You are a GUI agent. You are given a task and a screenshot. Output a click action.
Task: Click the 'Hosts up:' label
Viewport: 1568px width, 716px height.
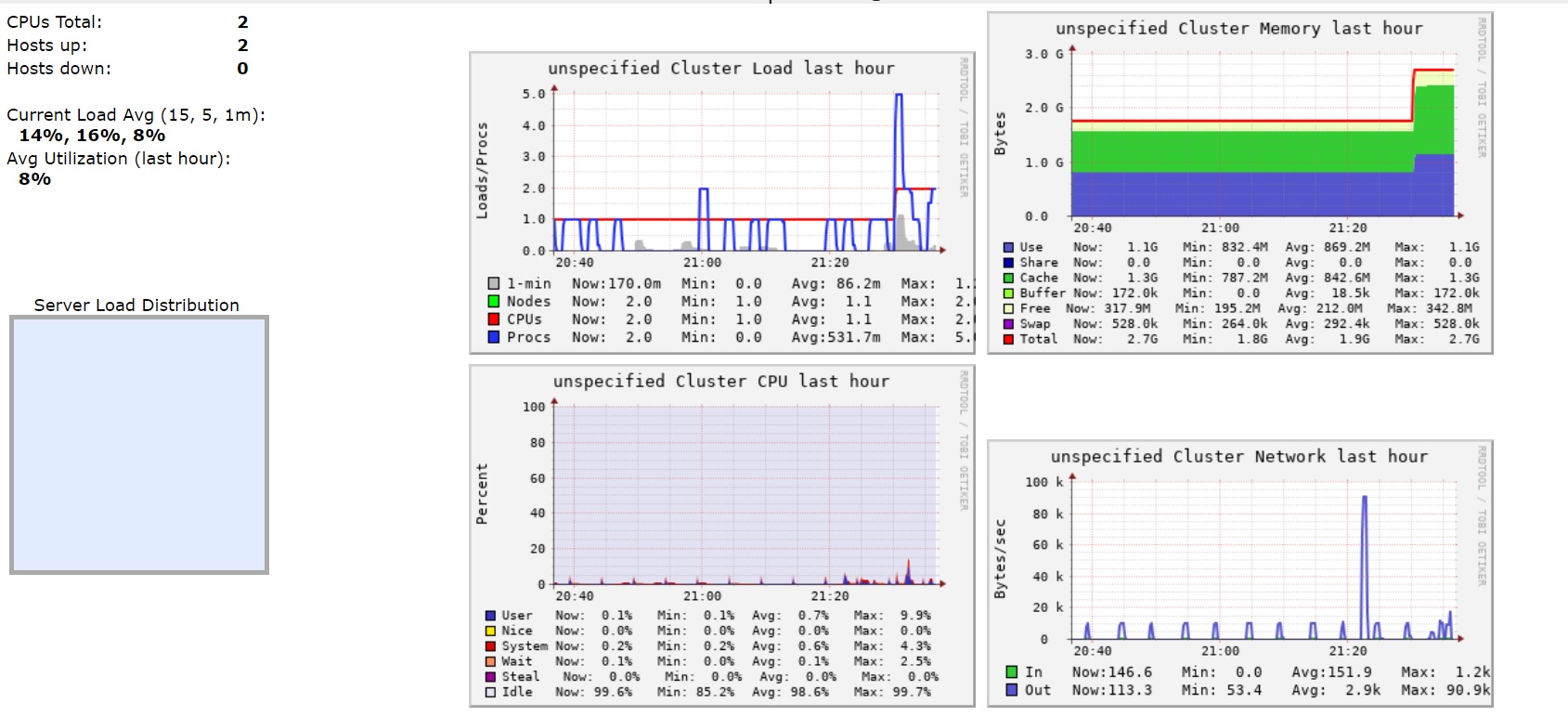point(47,46)
